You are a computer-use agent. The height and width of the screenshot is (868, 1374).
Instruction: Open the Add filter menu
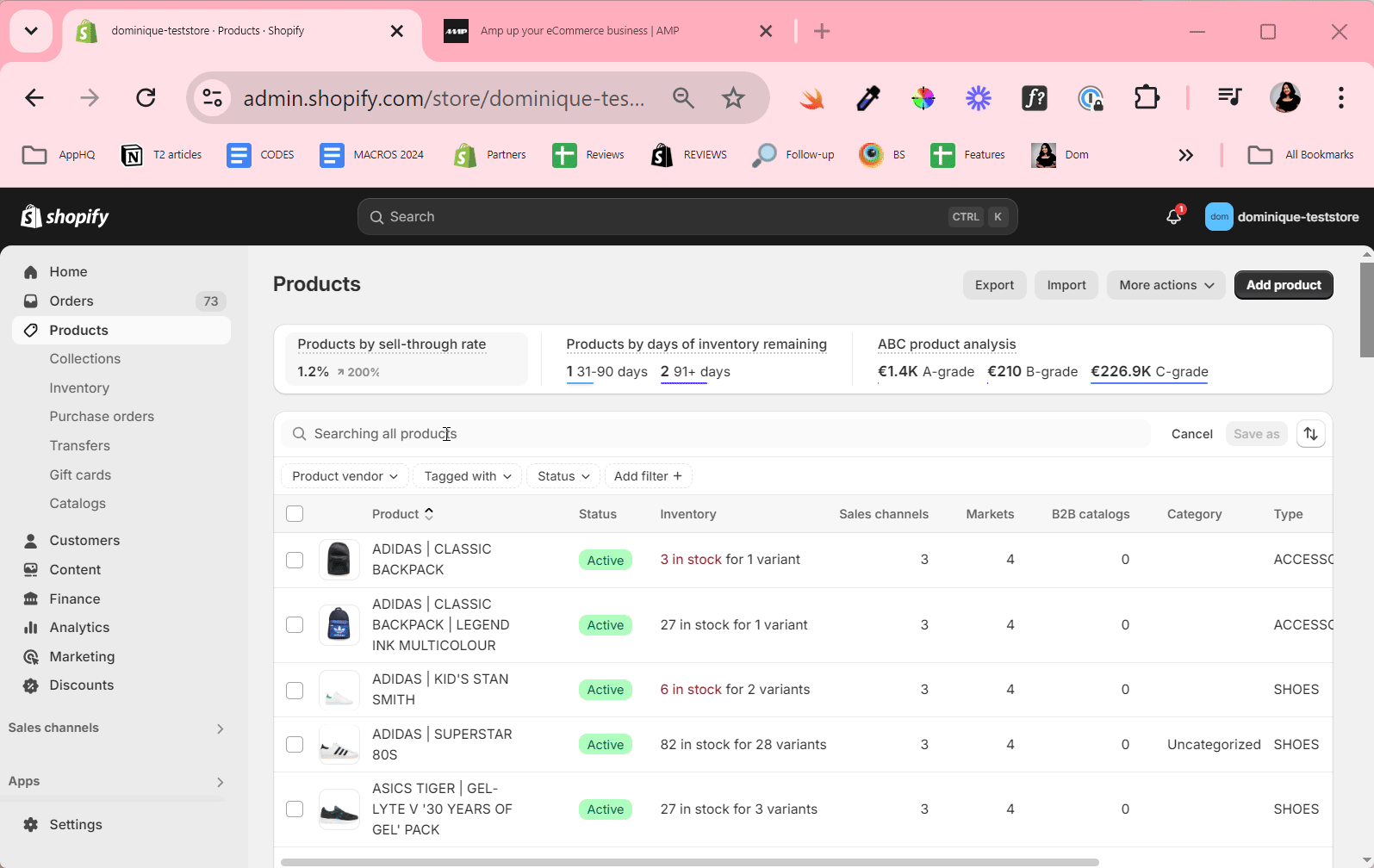[x=648, y=476]
